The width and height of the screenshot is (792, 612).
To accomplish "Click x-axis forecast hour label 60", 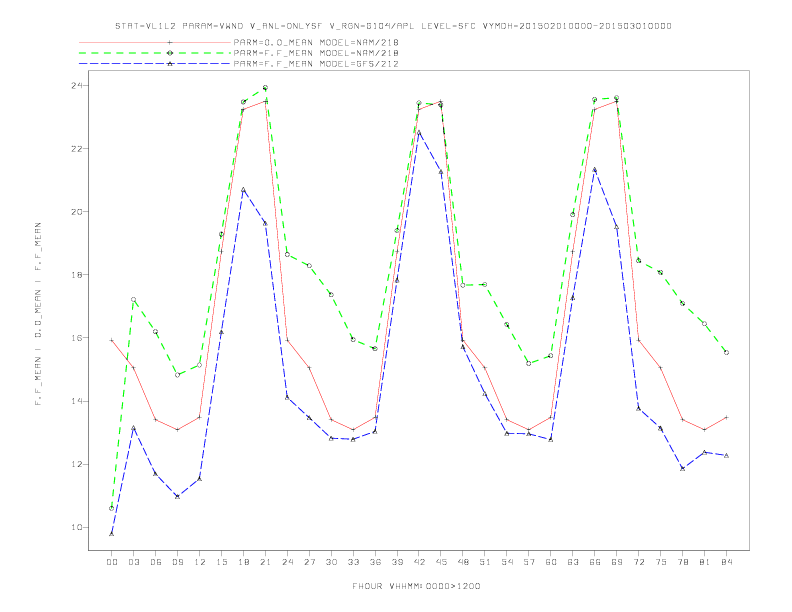I will [x=551, y=562].
